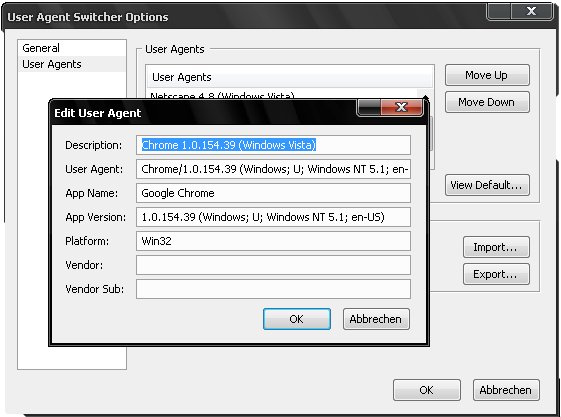Click the empty Vendor Sub field
561x417 pixels.
(x=273, y=289)
